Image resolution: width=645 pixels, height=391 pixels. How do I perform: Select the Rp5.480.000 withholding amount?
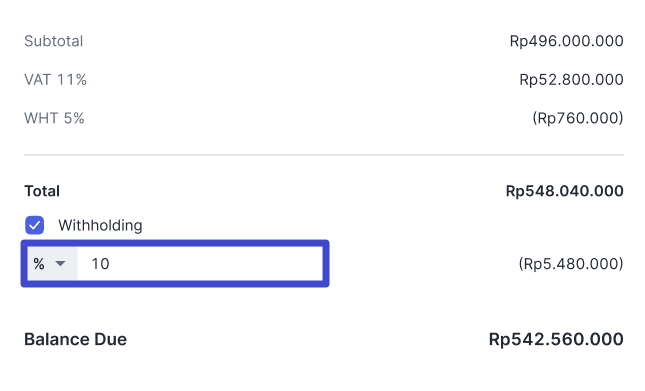pyautogui.click(x=571, y=264)
